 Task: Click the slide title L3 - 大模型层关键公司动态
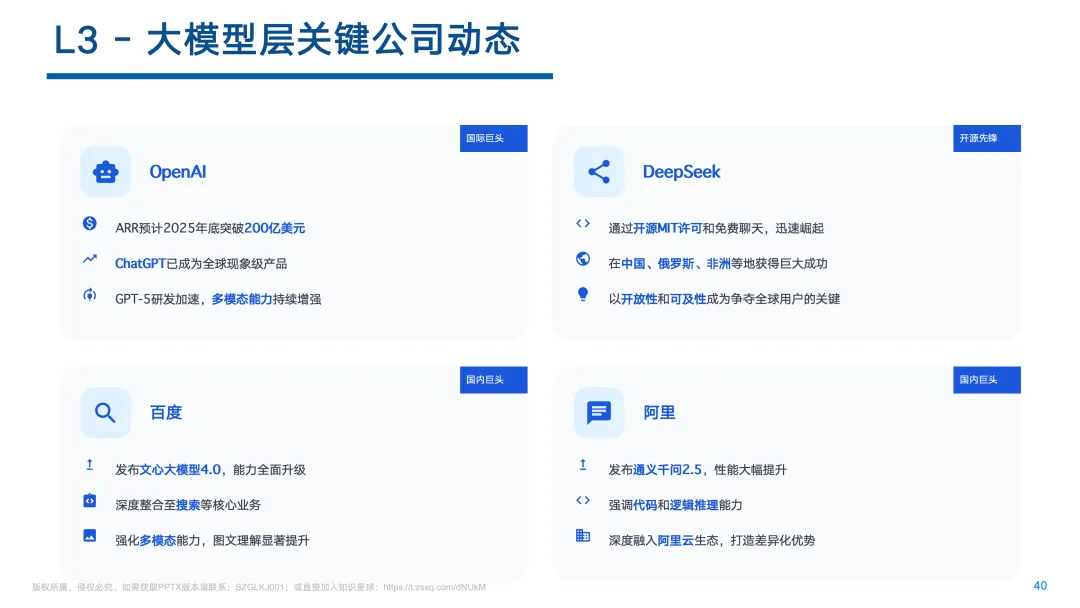[287, 39]
